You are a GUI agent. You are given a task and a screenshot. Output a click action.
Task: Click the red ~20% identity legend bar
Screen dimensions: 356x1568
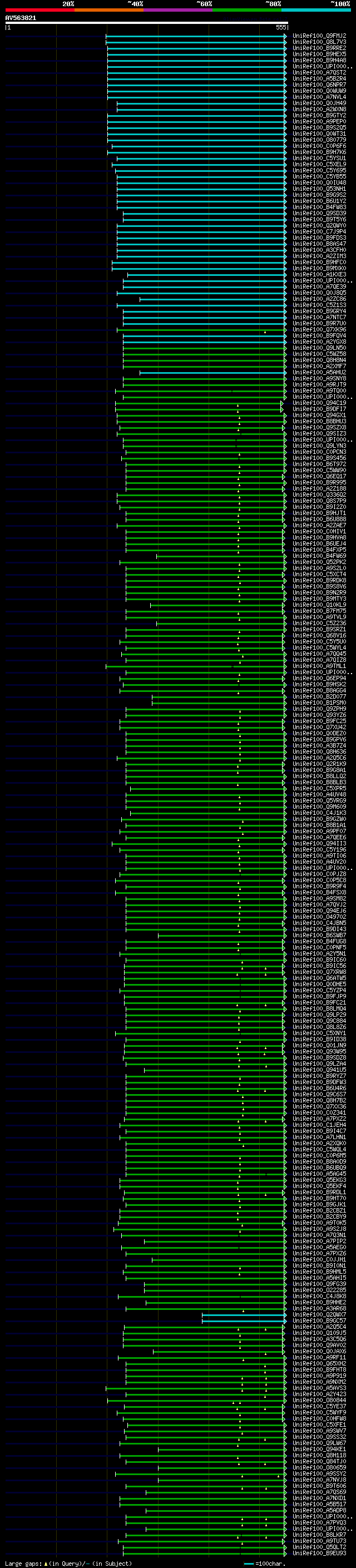[x=39, y=11]
